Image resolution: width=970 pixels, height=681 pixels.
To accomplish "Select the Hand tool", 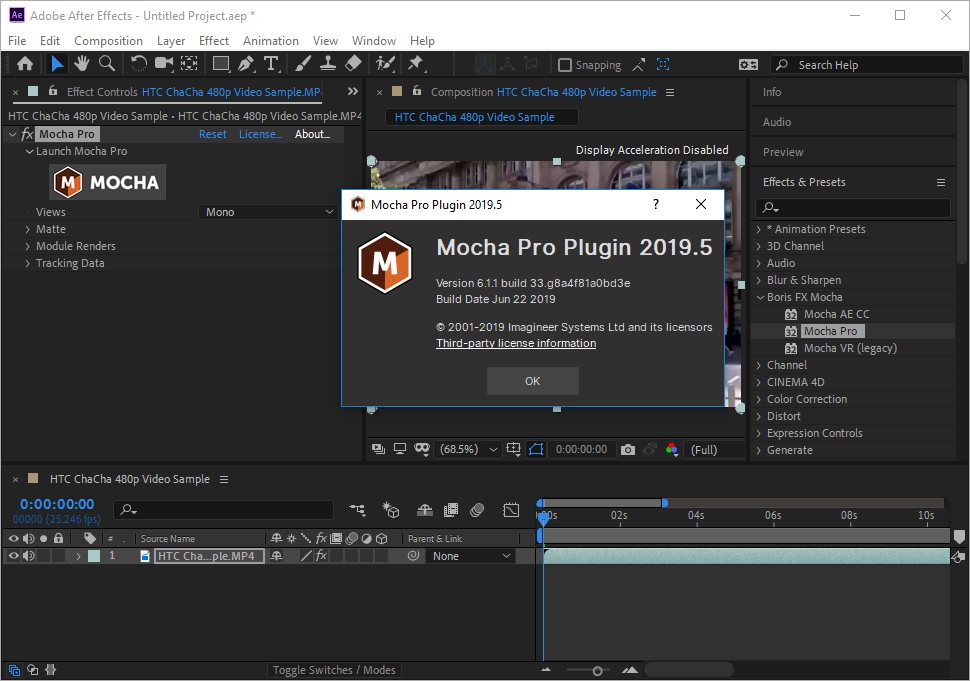I will (82, 64).
